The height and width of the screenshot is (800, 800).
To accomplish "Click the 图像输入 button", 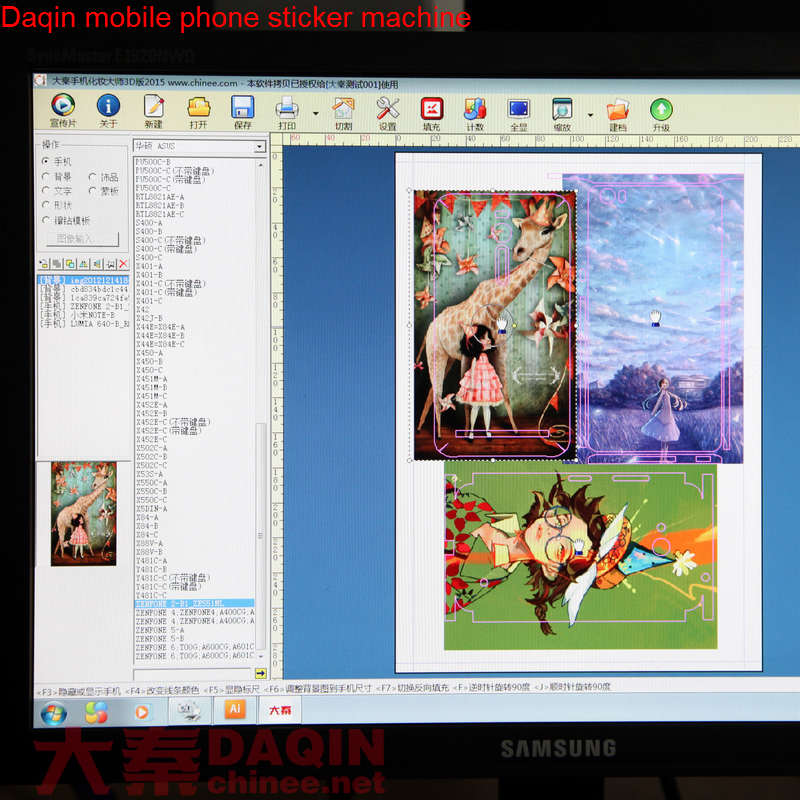I will click(x=83, y=238).
